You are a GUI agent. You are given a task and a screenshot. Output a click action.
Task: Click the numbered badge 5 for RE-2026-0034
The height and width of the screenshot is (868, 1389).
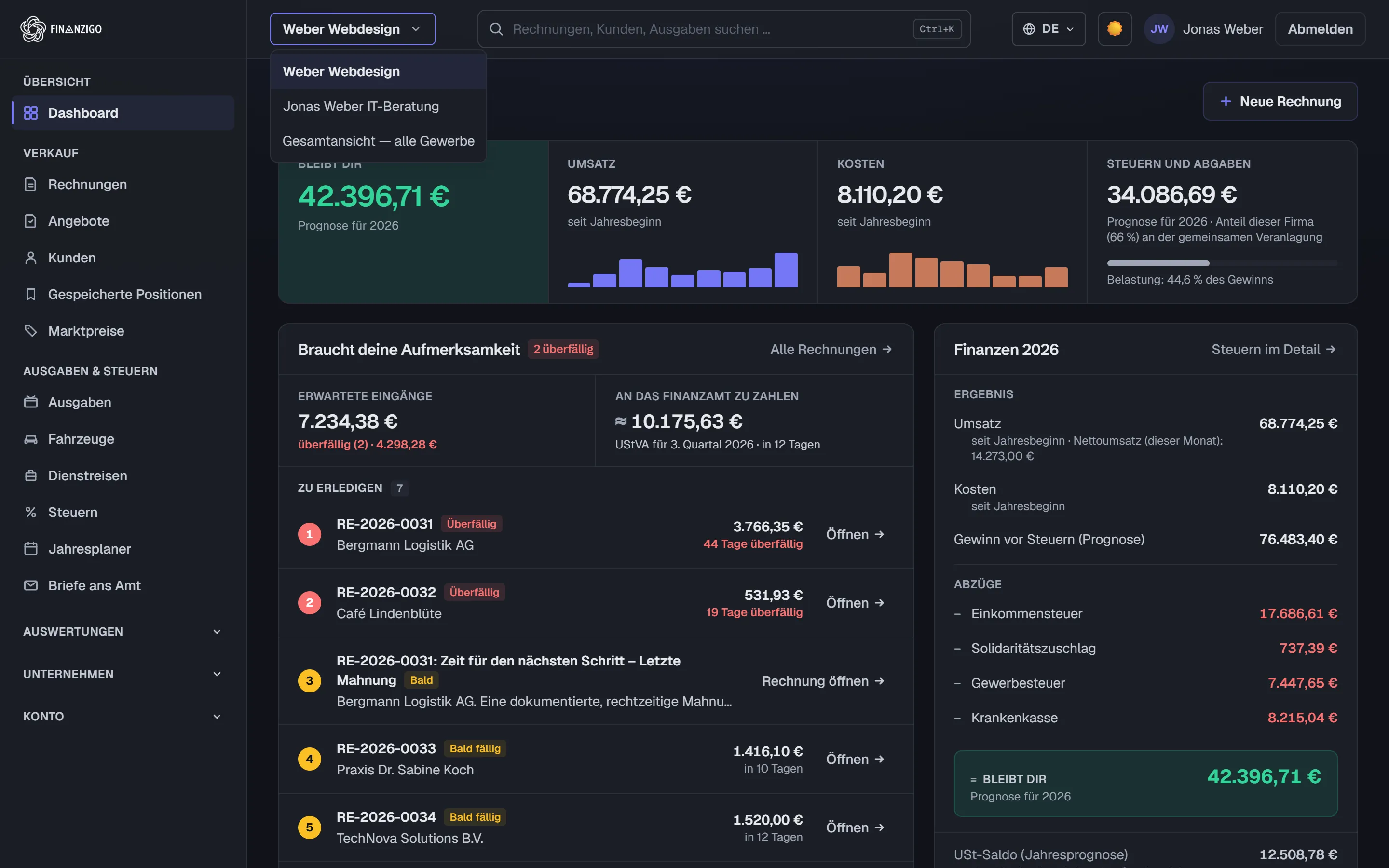tap(309, 827)
